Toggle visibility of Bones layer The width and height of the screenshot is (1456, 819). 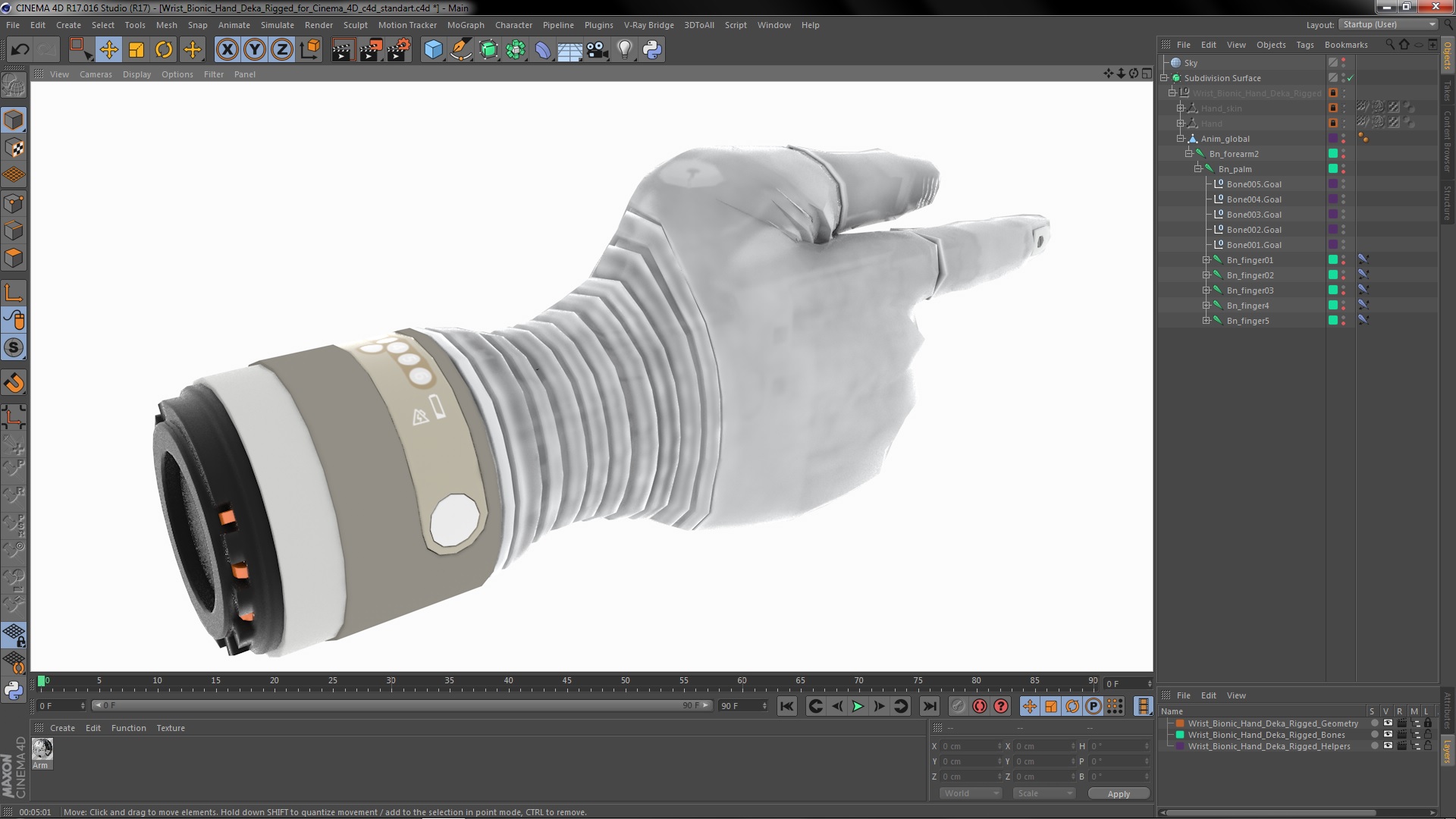click(1387, 735)
